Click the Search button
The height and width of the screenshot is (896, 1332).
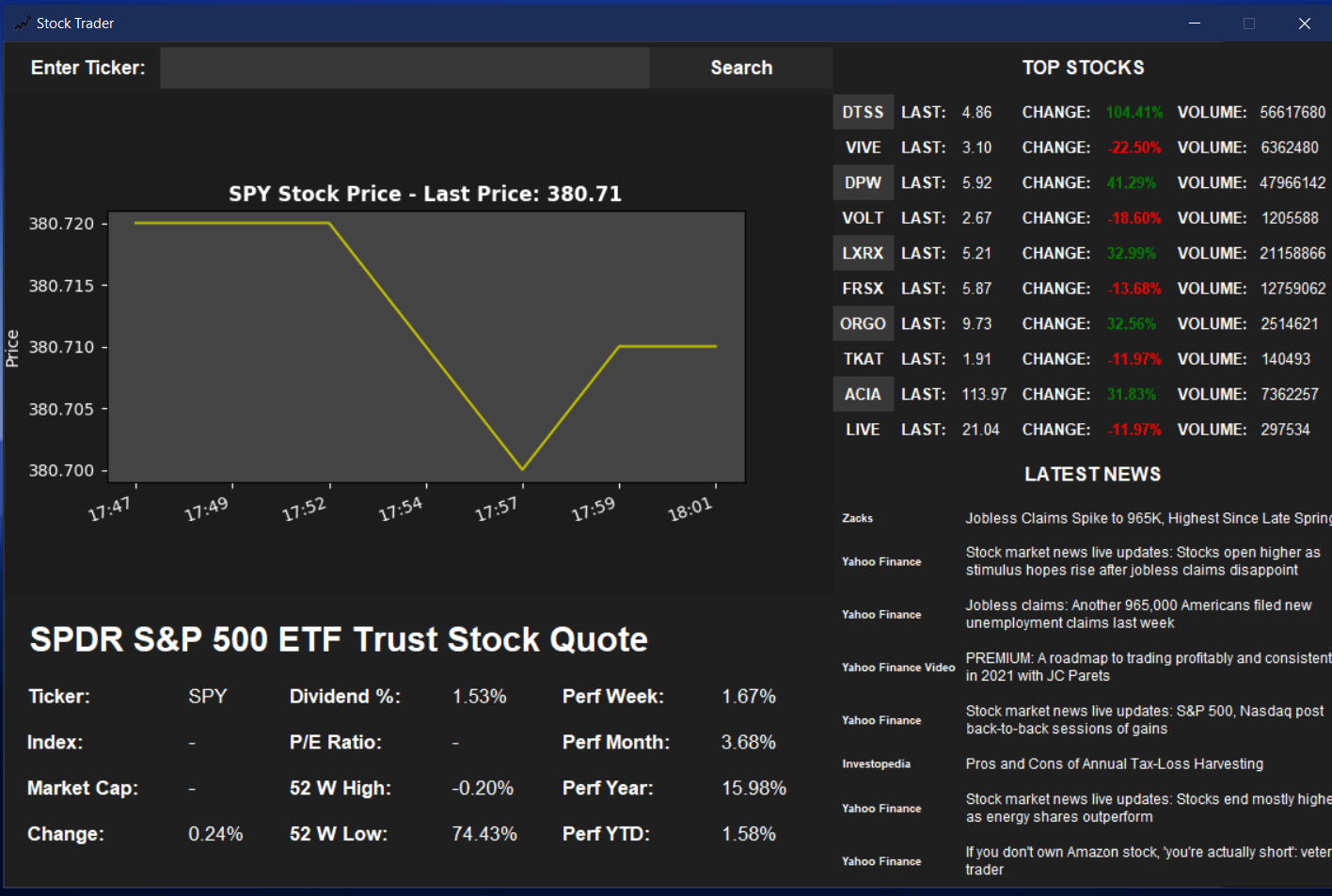coord(741,68)
